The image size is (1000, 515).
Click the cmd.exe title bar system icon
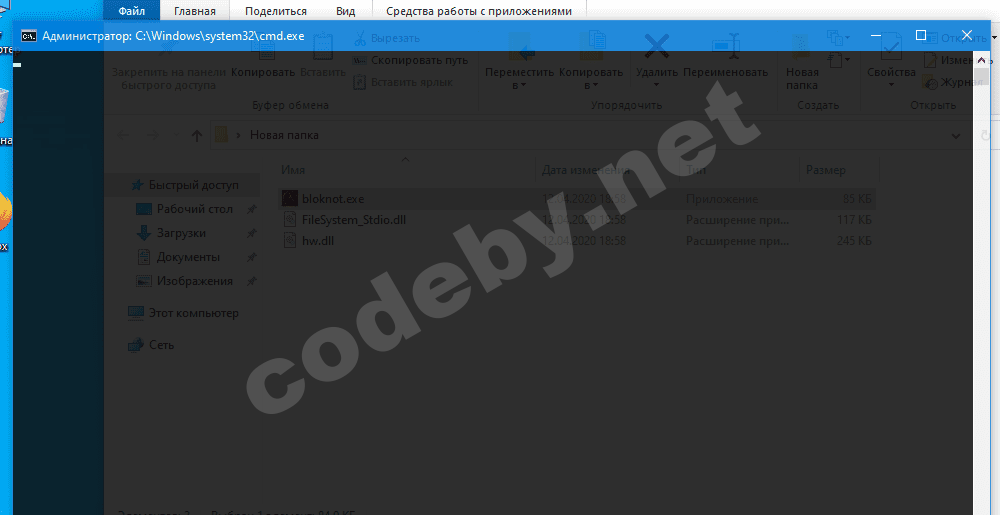pos(29,36)
